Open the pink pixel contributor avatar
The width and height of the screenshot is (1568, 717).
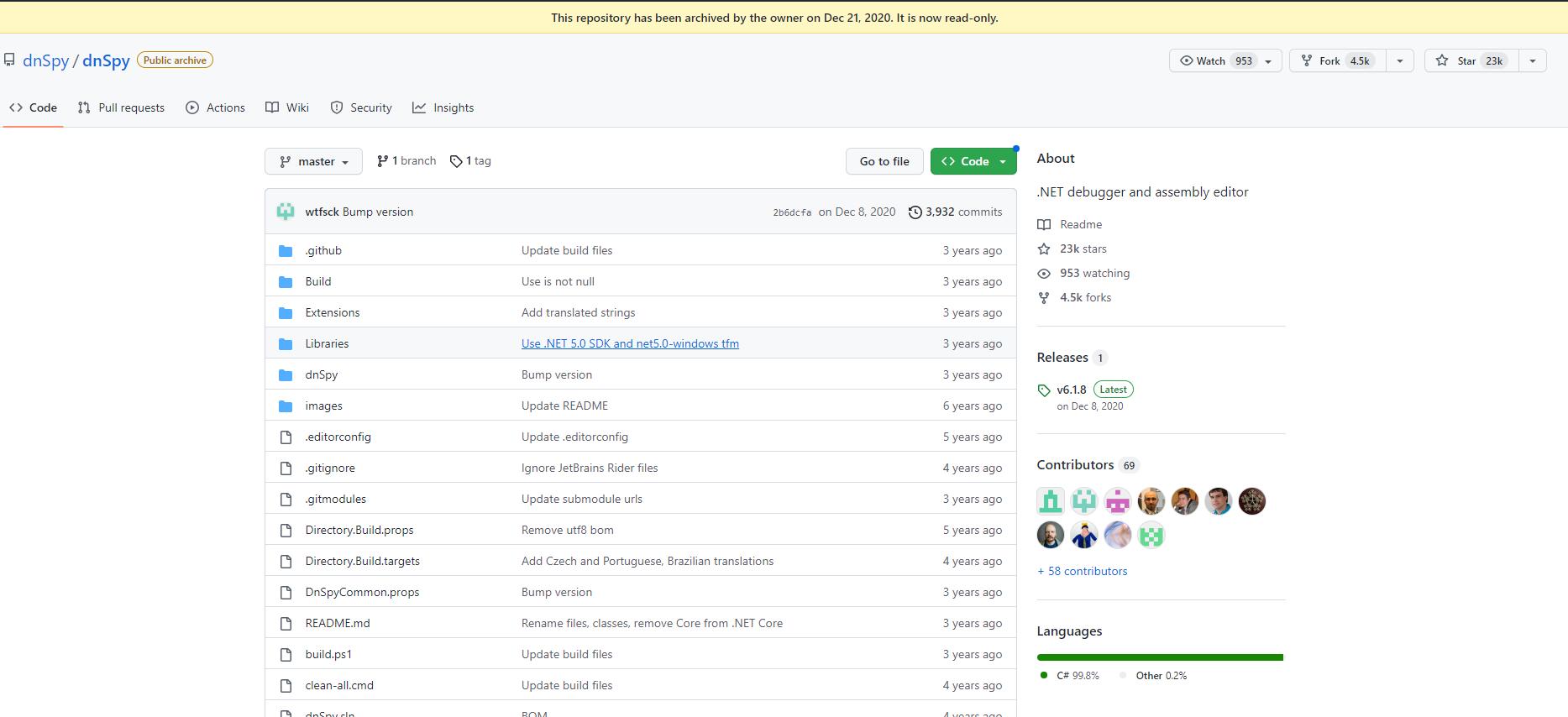coord(1118,501)
